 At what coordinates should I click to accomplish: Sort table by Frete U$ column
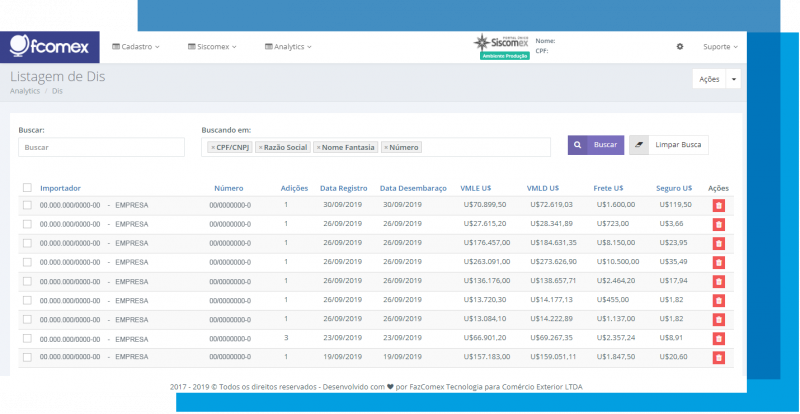[608, 188]
